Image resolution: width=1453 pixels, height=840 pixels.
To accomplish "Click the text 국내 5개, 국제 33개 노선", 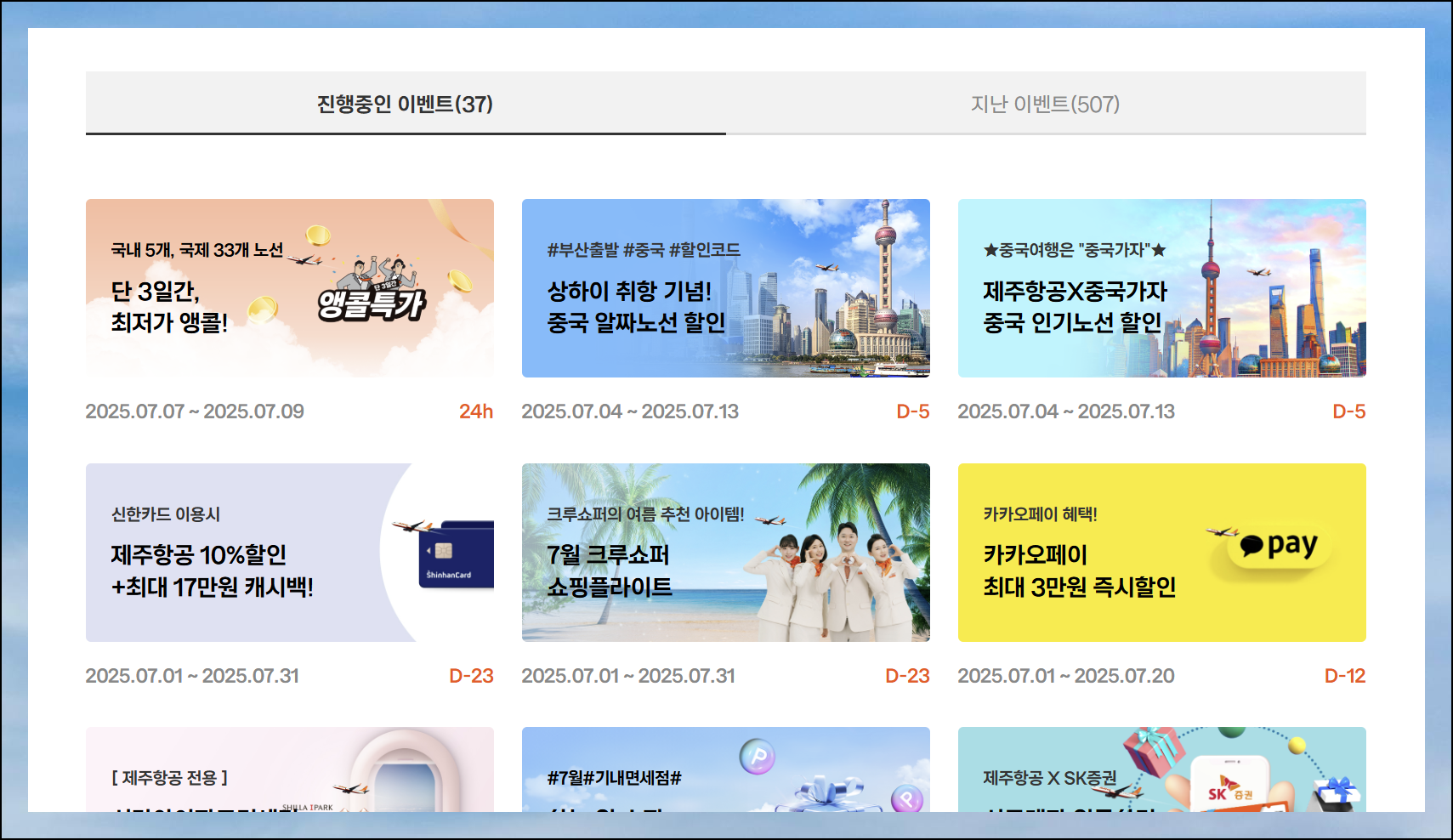I will 197,250.
